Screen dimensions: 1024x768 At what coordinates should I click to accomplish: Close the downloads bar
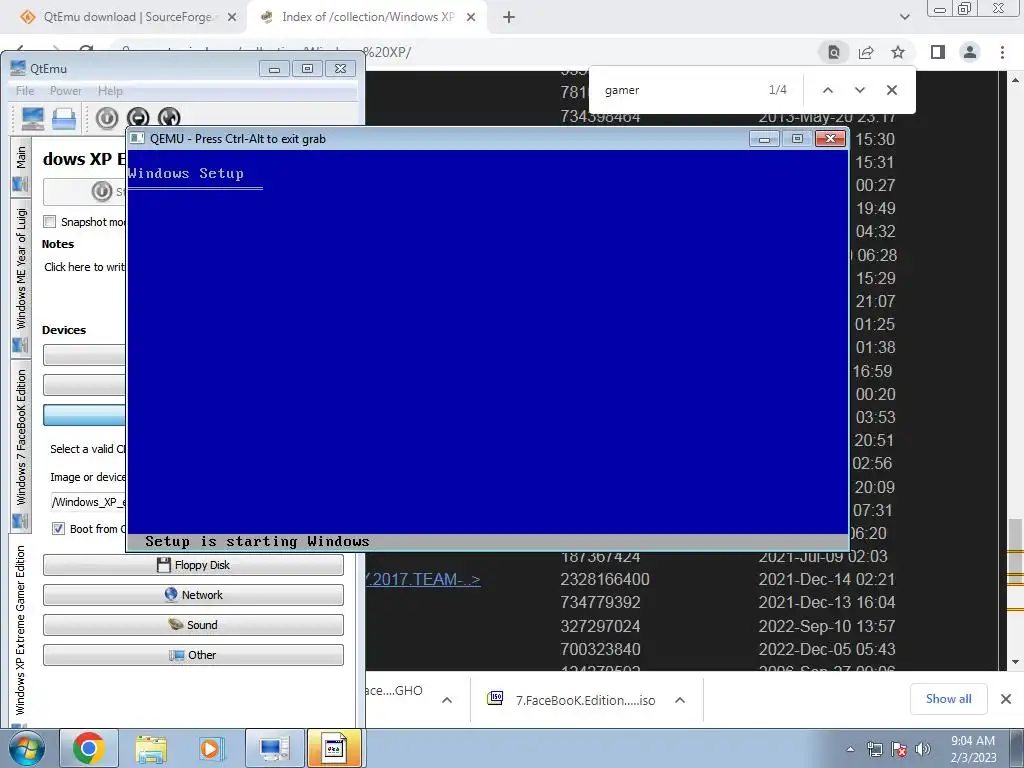1006,699
